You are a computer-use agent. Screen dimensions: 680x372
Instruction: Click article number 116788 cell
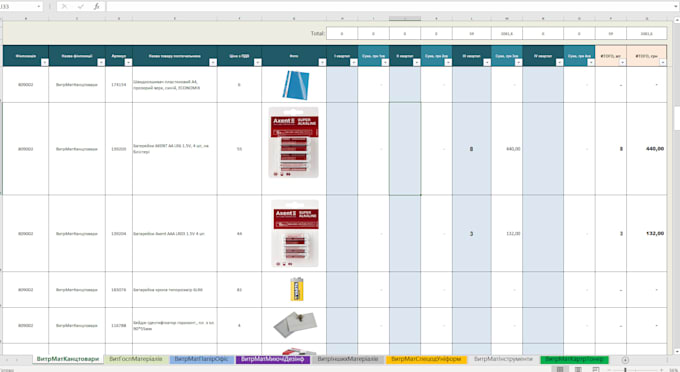pos(119,325)
